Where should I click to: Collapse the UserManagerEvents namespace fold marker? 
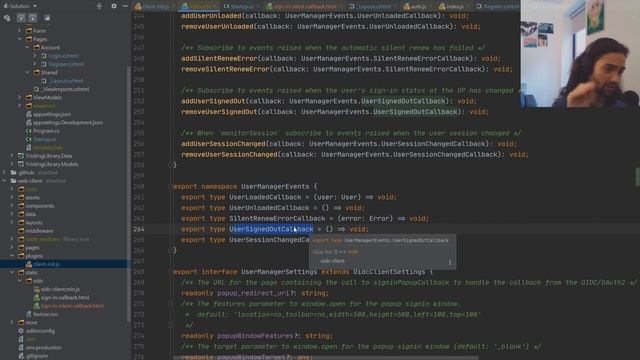(170, 187)
